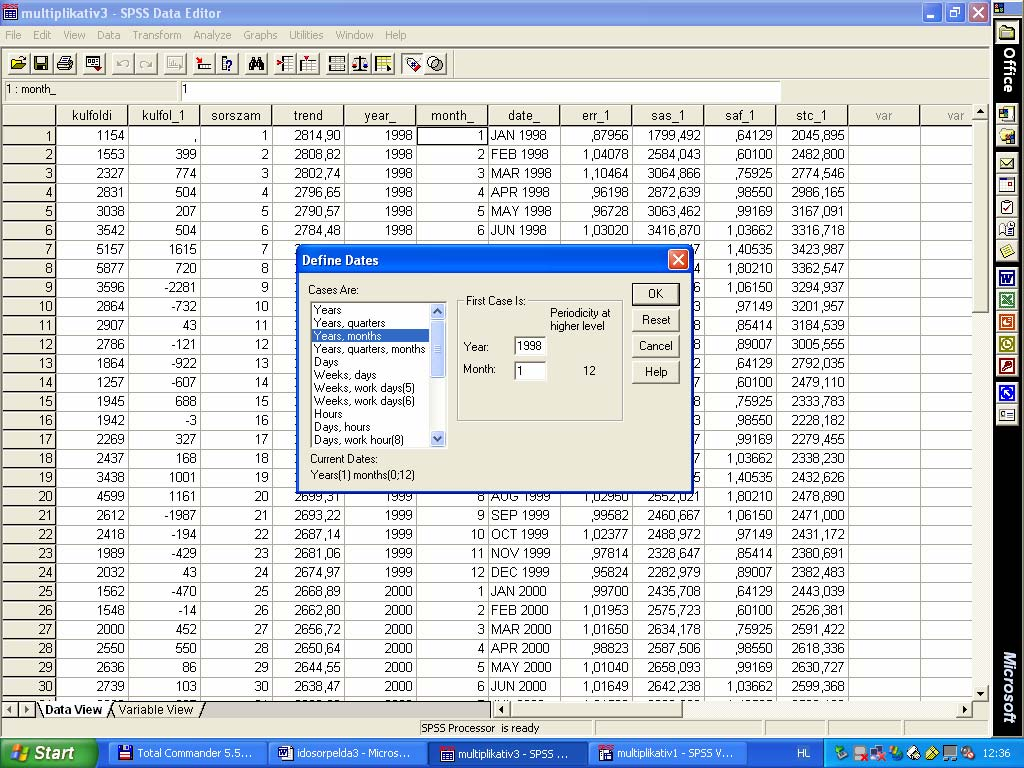The width and height of the screenshot is (1024, 768).
Task: Click the data grid horizontal scroll right arrow
Action: click(965, 709)
